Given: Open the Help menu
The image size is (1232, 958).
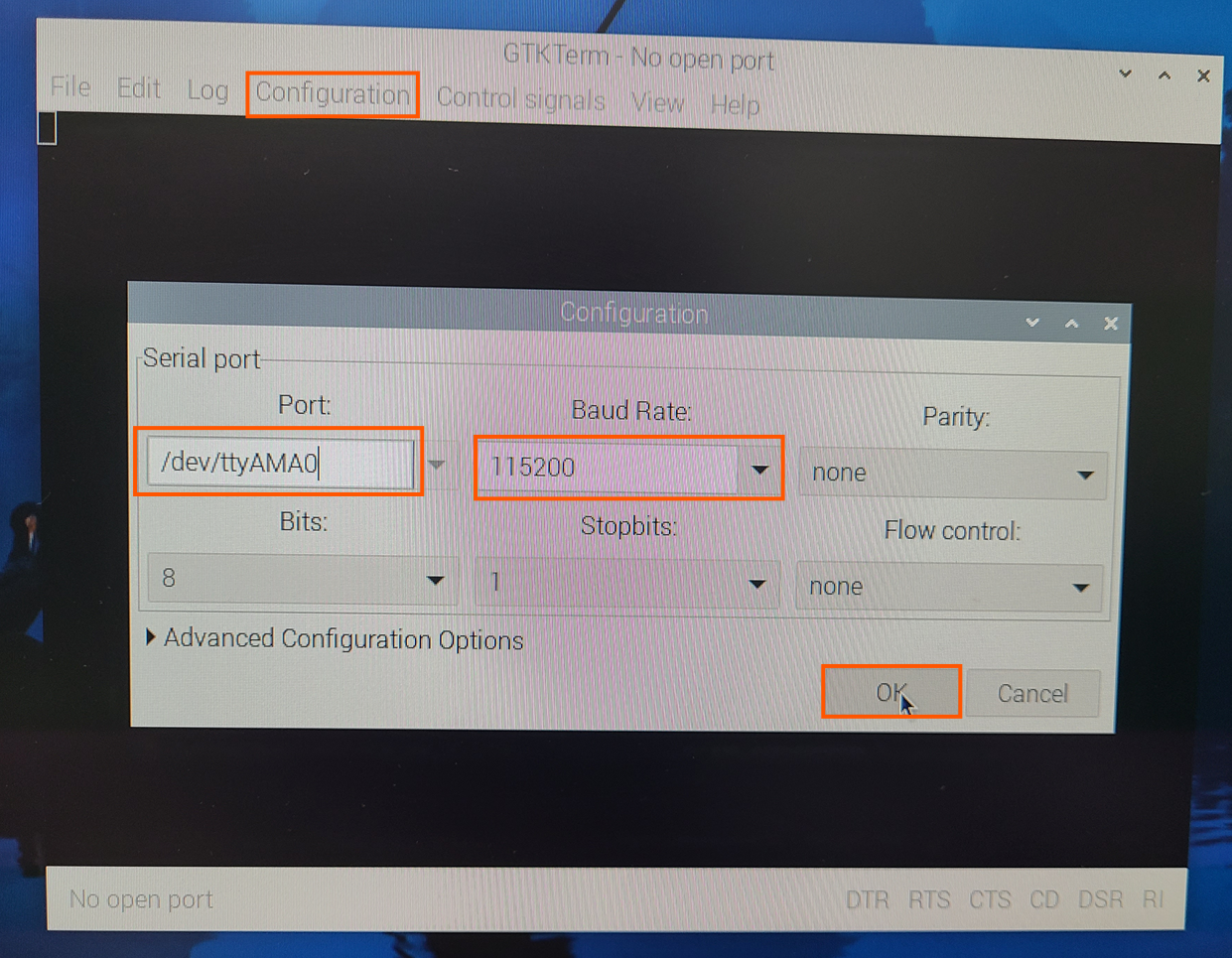Looking at the screenshot, I should (735, 104).
